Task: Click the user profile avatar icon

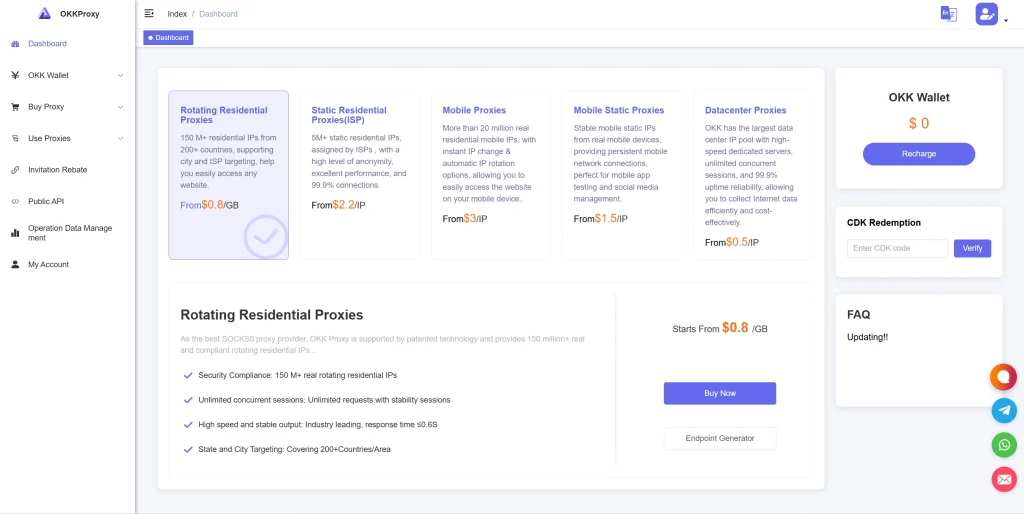Action: click(x=986, y=14)
